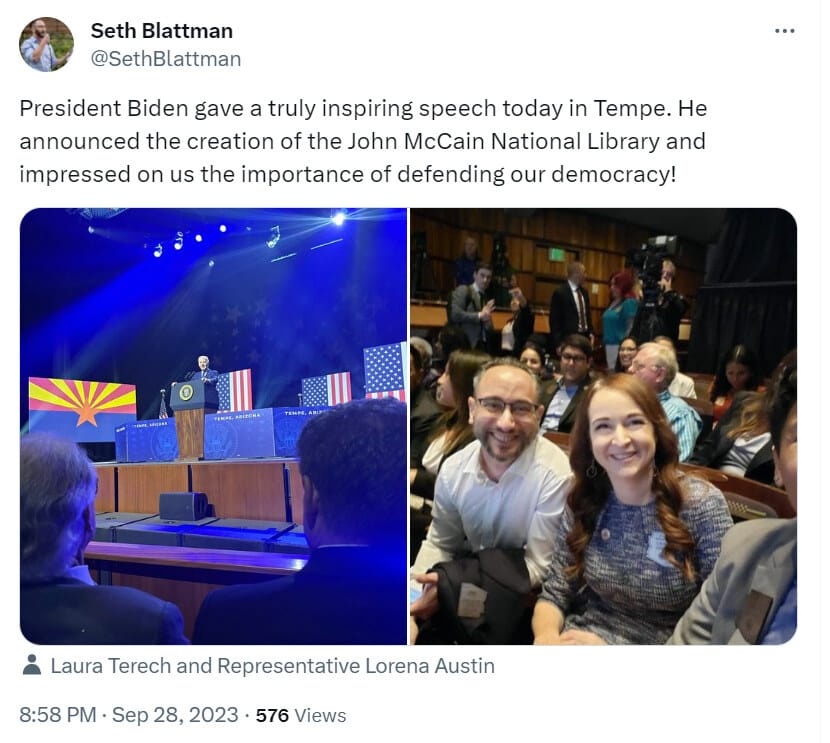Screen dimensions: 830x743
Task: Open the three-dot more options menu
Action: coord(784,31)
